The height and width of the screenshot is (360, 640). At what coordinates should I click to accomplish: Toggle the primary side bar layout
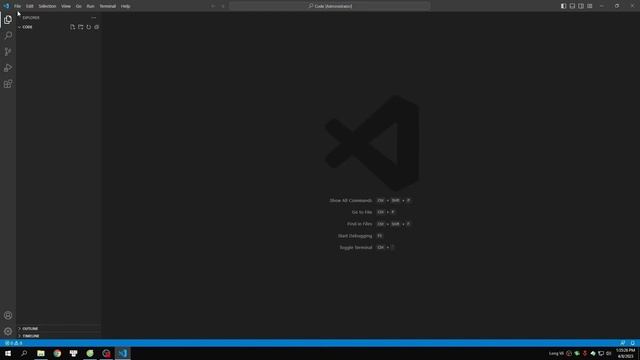[563, 6]
